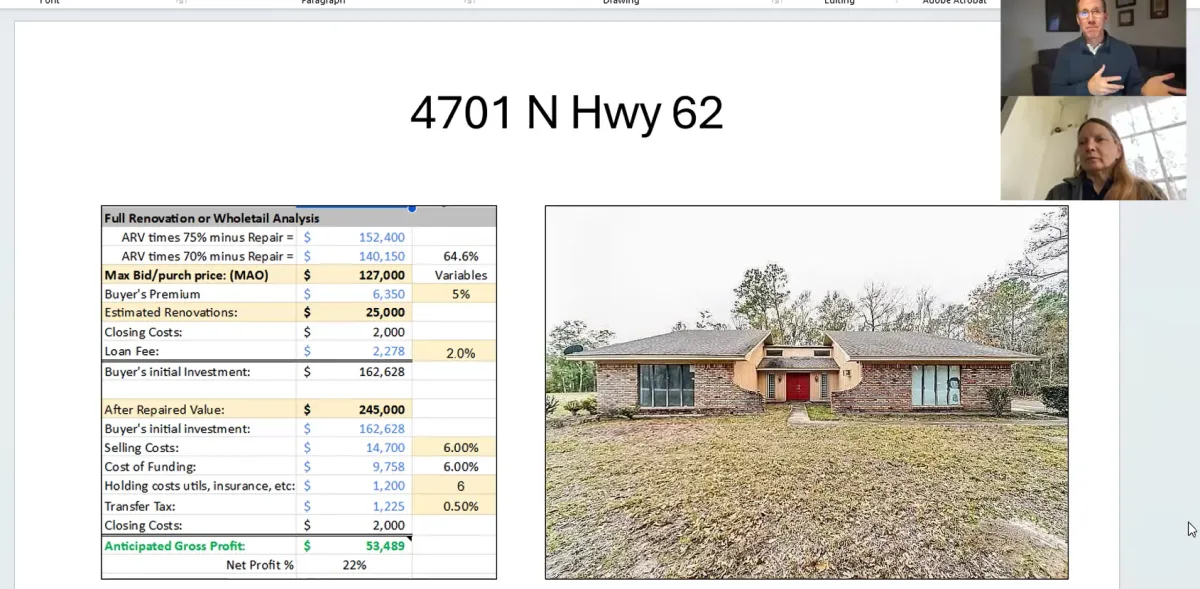Screen dimensions: 1200x589
Task: Select the Buyer's Premium label
Action: coord(152,294)
